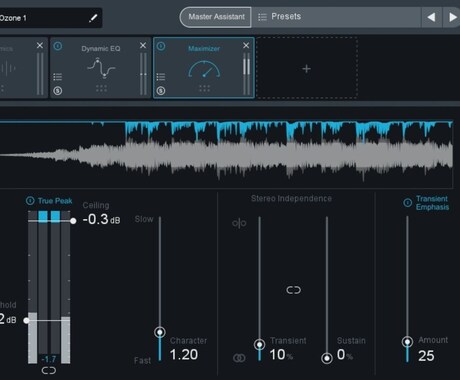
Task: Solo the Dynamic EQ module
Action: 58,90
